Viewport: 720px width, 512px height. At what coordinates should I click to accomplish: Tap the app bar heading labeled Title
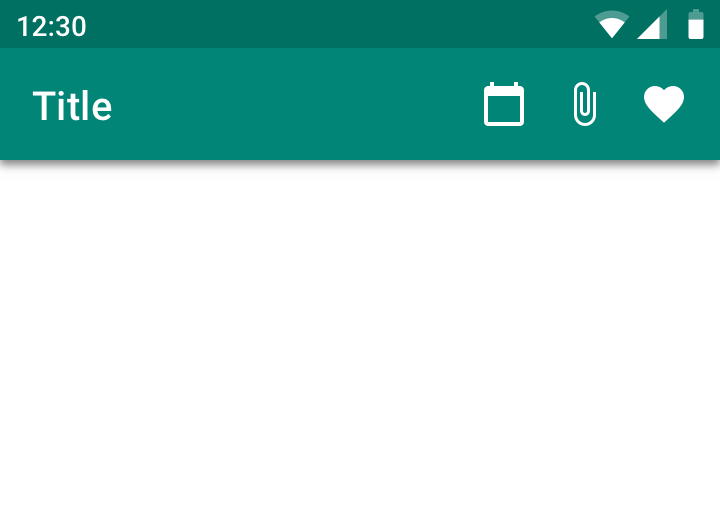[72, 106]
